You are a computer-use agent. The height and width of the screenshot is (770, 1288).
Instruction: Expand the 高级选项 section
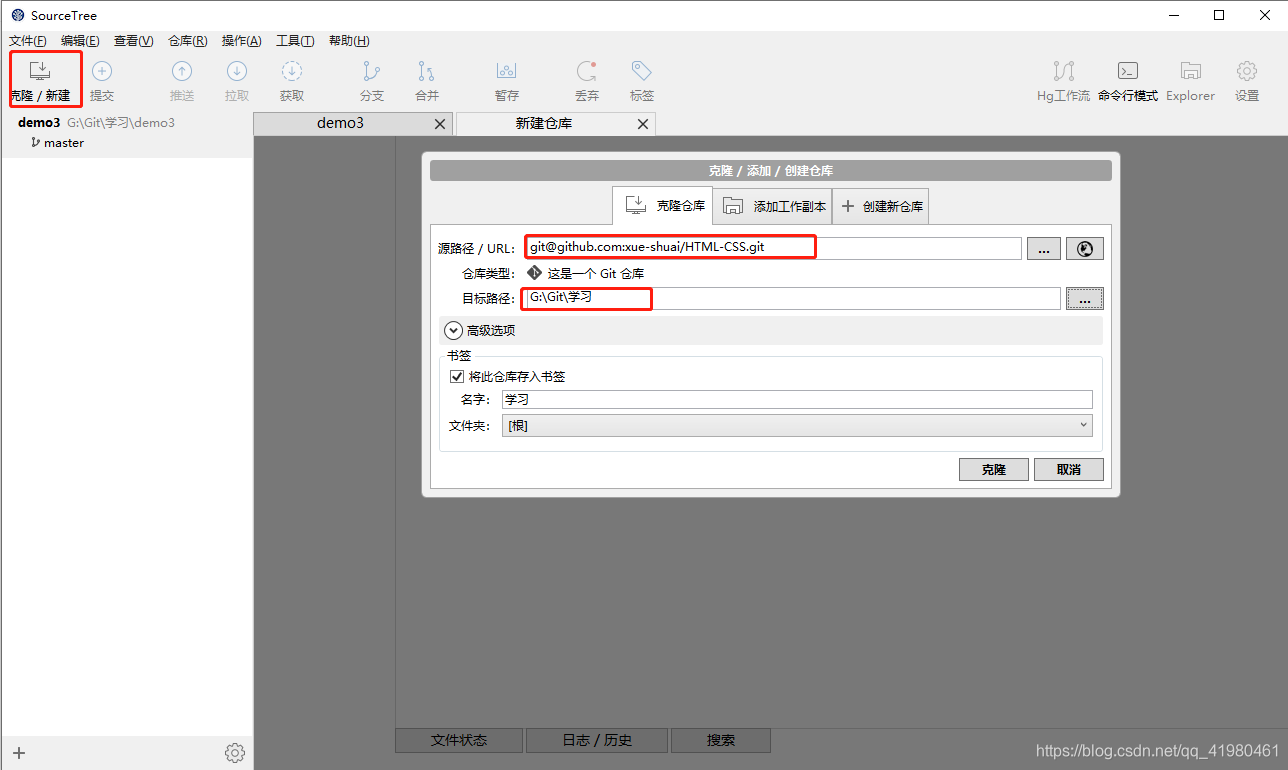tap(453, 330)
